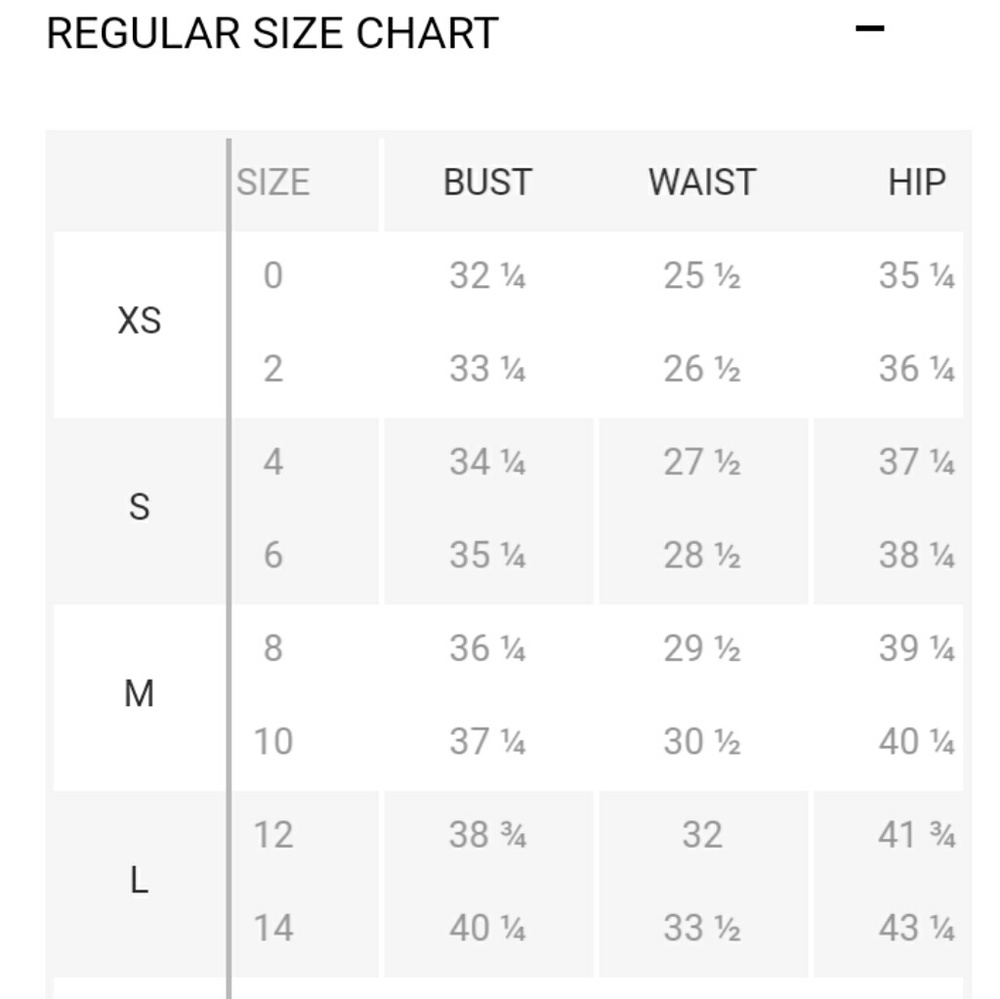The image size is (1000, 999).
Task: Click the Regular Size Chart heading
Action: point(272,33)
